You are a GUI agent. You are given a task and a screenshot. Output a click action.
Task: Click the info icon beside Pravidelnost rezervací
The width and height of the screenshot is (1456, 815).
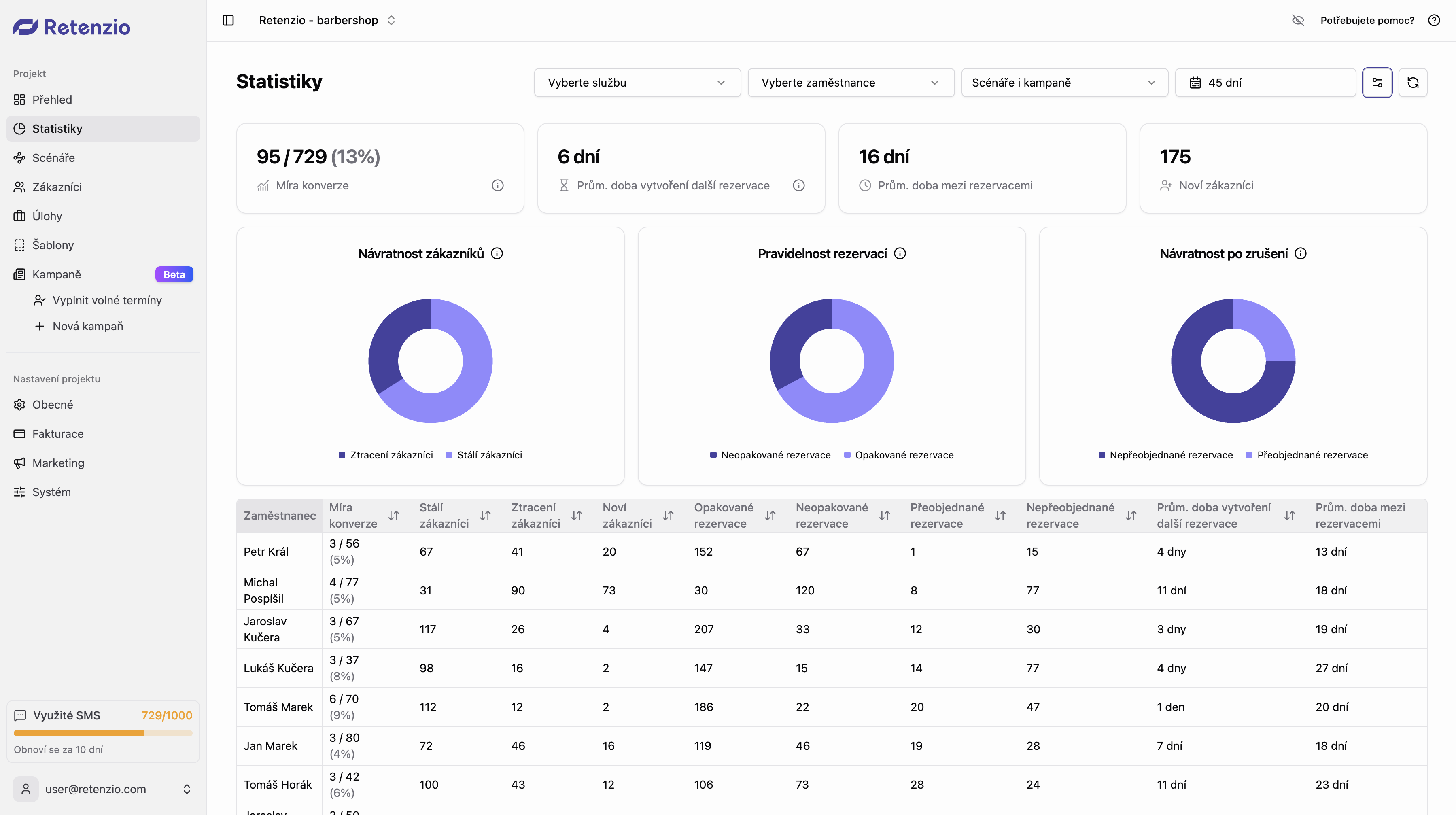click(x=900, y=254)
